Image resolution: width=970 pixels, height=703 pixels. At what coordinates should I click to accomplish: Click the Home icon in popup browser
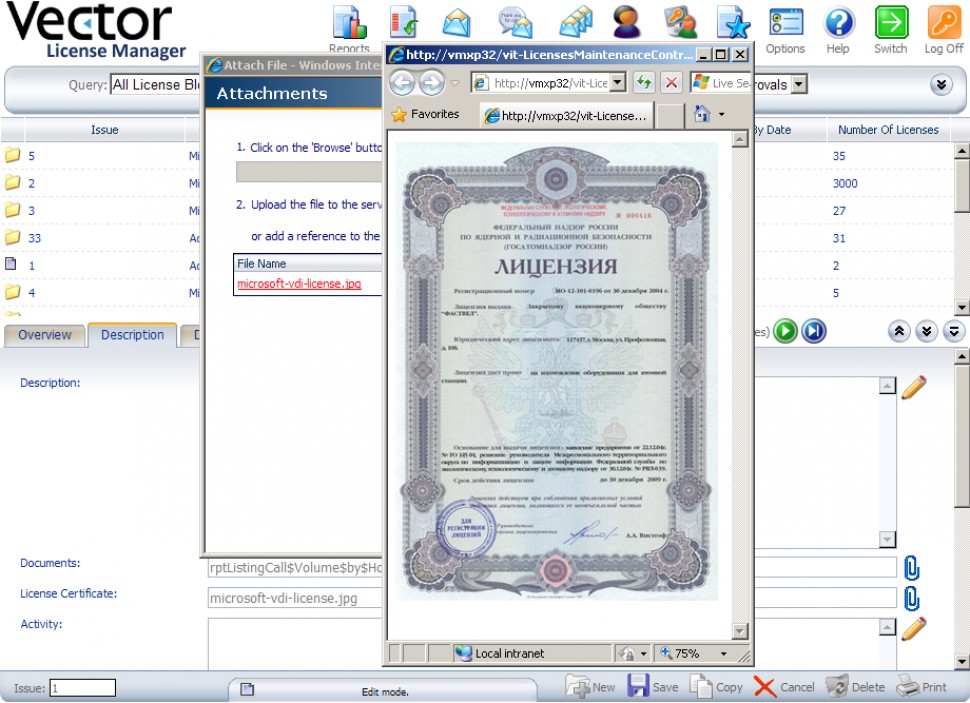tap(702, 114)
